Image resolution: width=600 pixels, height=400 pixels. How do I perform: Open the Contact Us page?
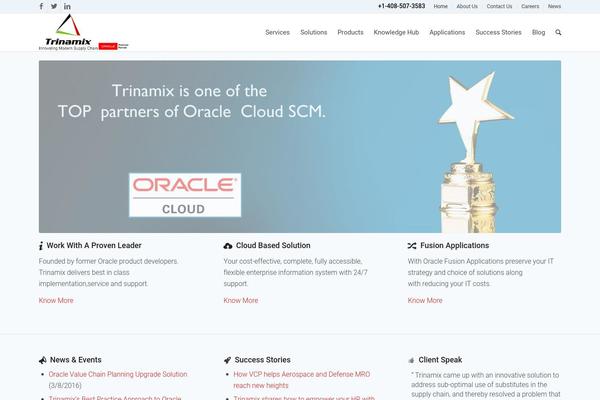(x=499, y=7)
